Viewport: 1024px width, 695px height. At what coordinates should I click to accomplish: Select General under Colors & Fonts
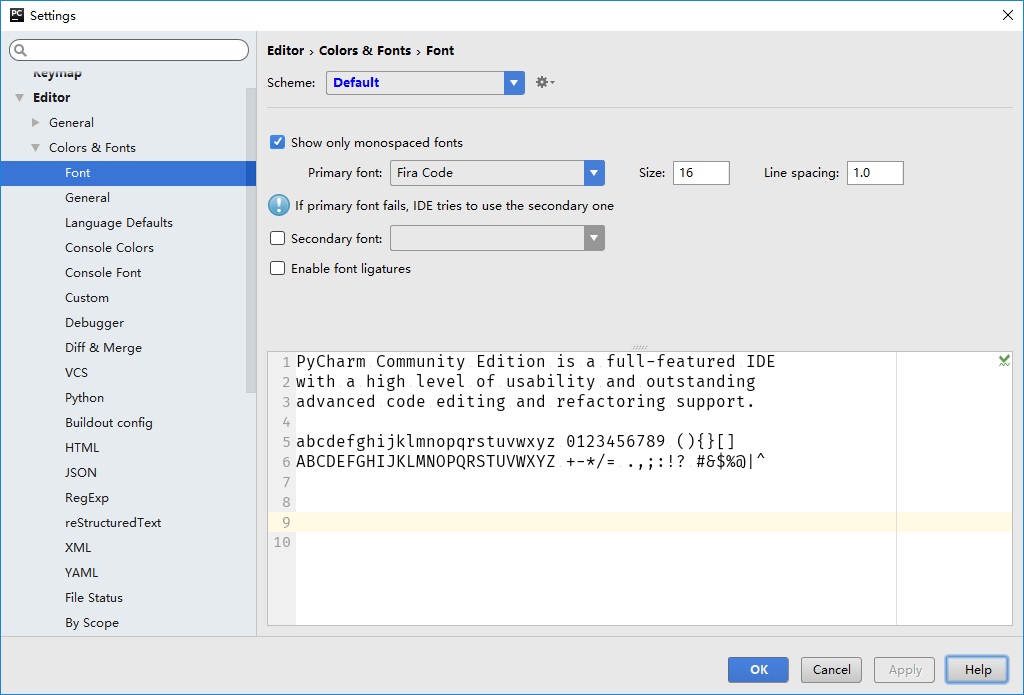88,198
